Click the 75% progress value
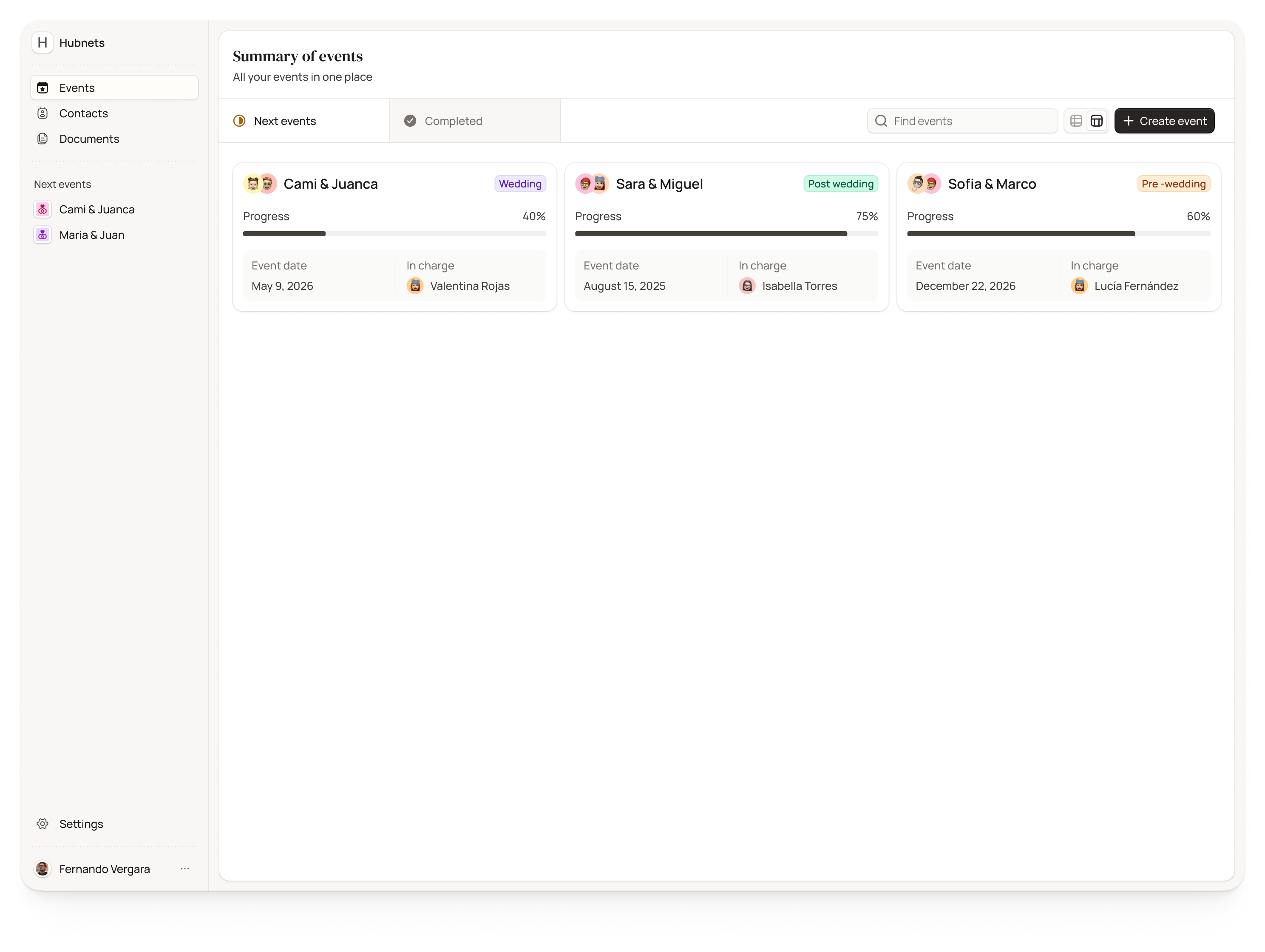Viewport: 1265px width, 952px height. (x=866, y=216)
